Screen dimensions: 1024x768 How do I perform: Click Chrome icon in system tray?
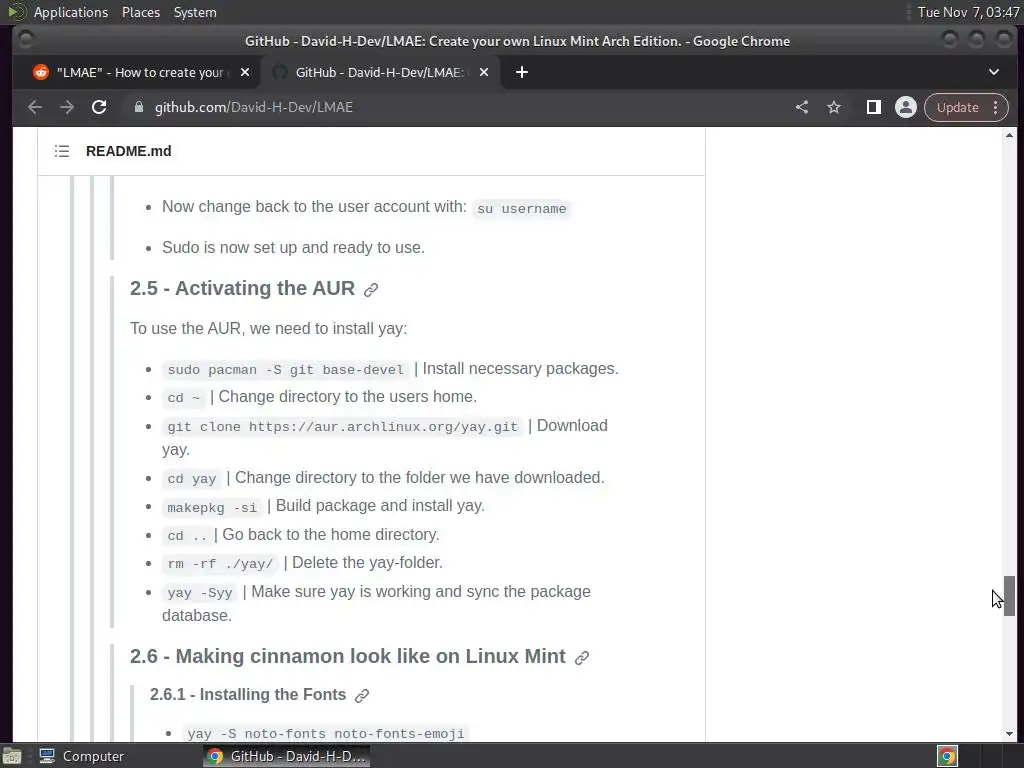pos(948,756)
